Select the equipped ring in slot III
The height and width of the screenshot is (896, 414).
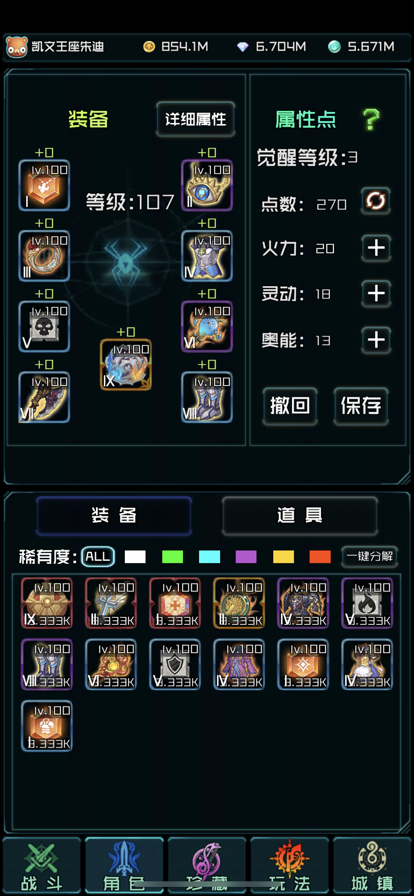pyautogui.click(x=44, y=256)
